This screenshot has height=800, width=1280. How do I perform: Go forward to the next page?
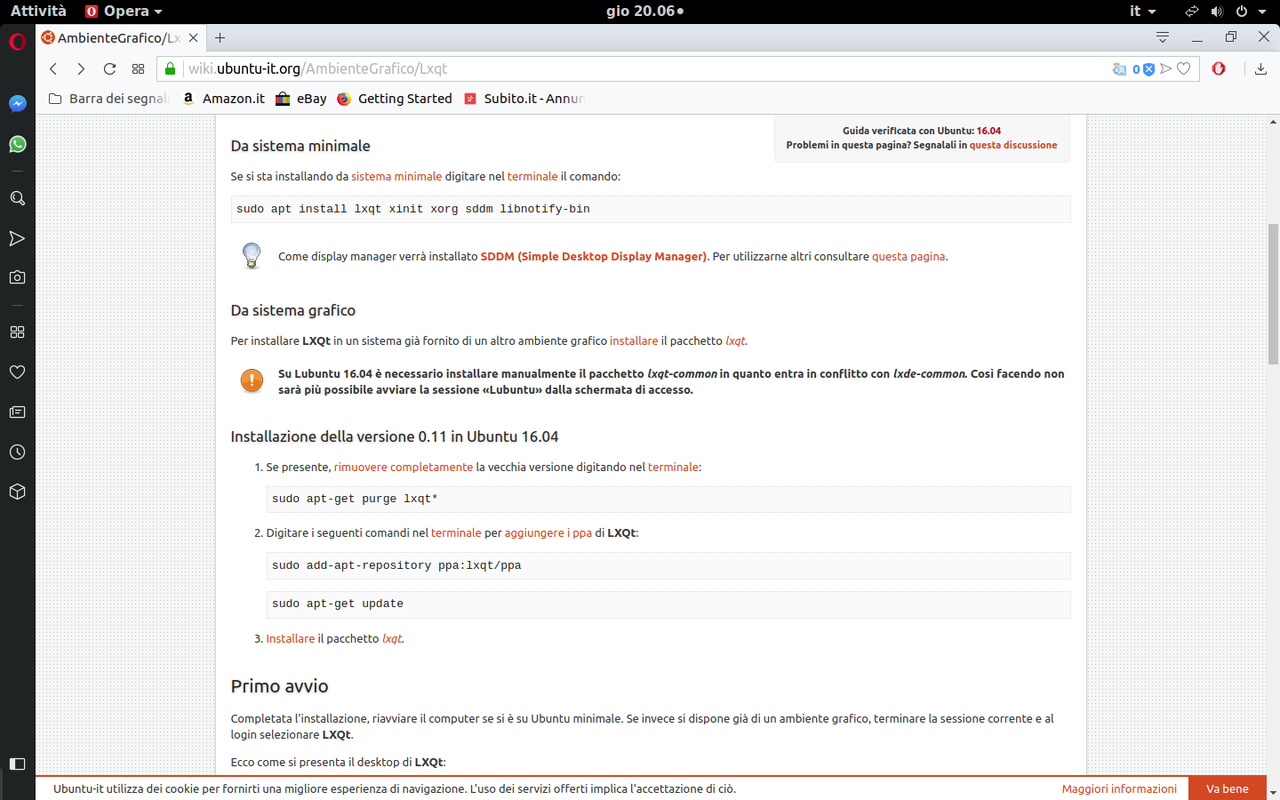click(x=81, y=69)
